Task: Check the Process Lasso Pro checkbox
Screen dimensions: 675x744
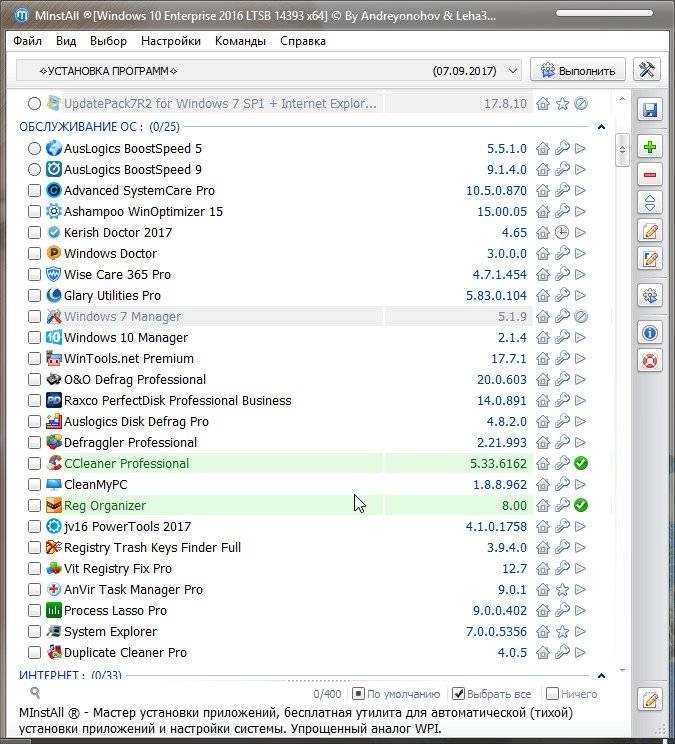Action: pyautogui.click(x=34, y=611)
